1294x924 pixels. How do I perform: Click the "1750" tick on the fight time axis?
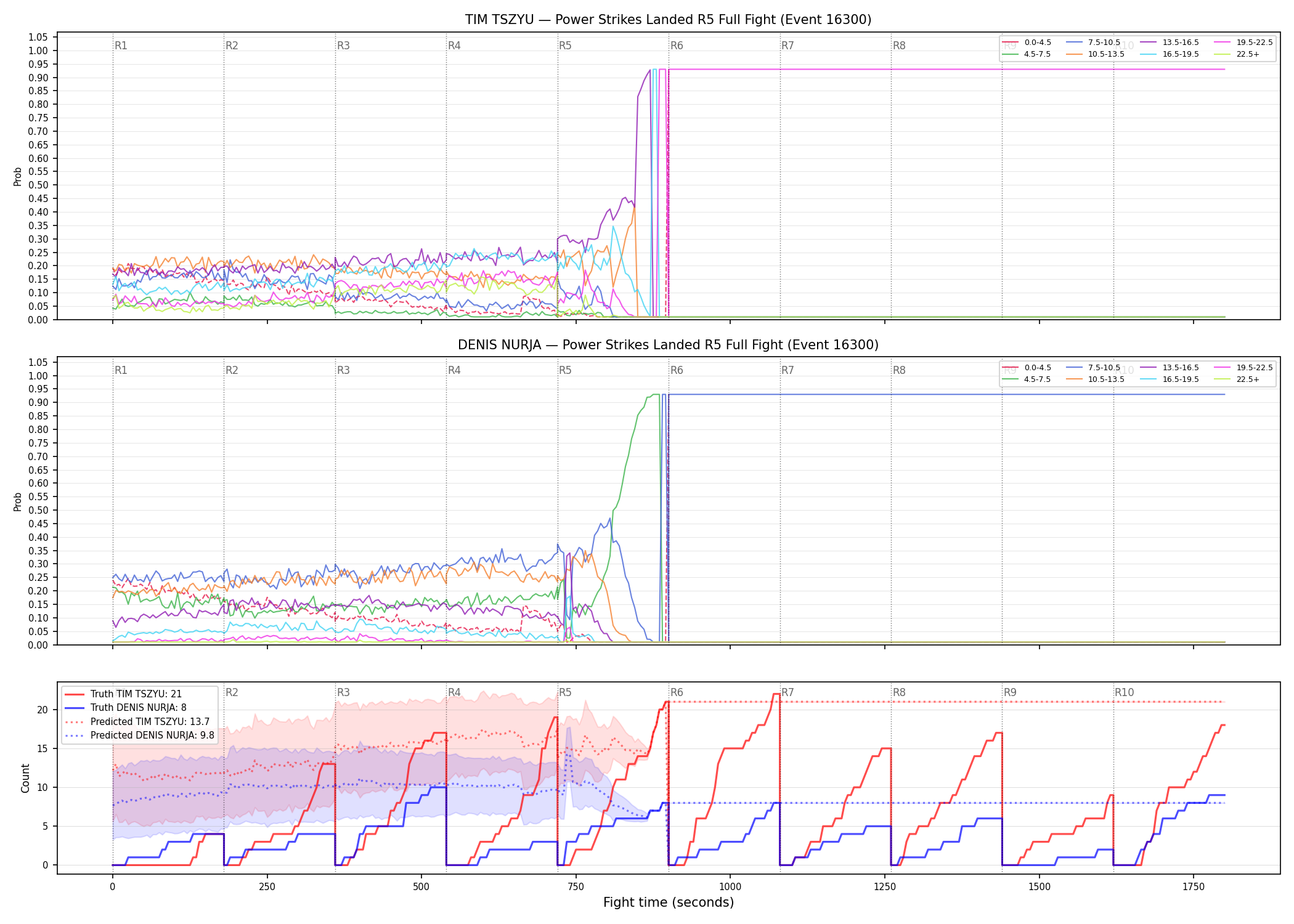tap(1194, 886)
